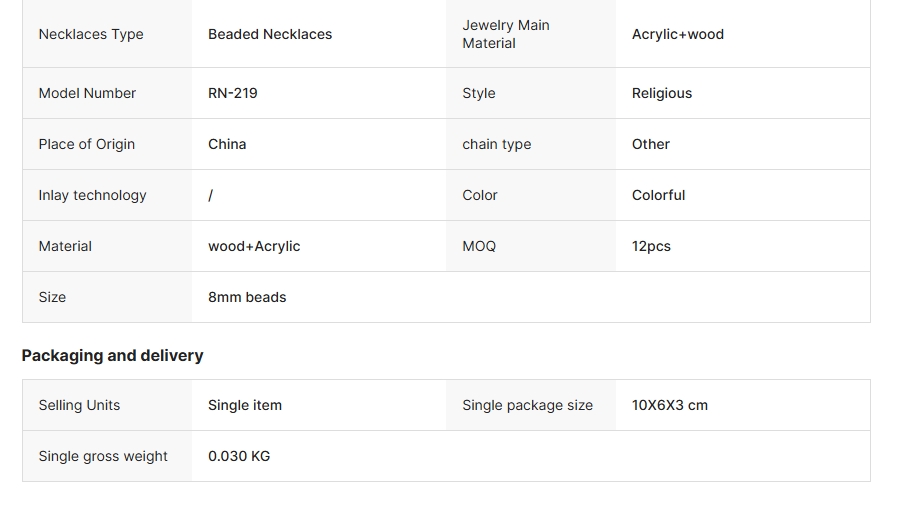Click the Model Number label
The image size is (916, 513).
[x=87, y=93]
